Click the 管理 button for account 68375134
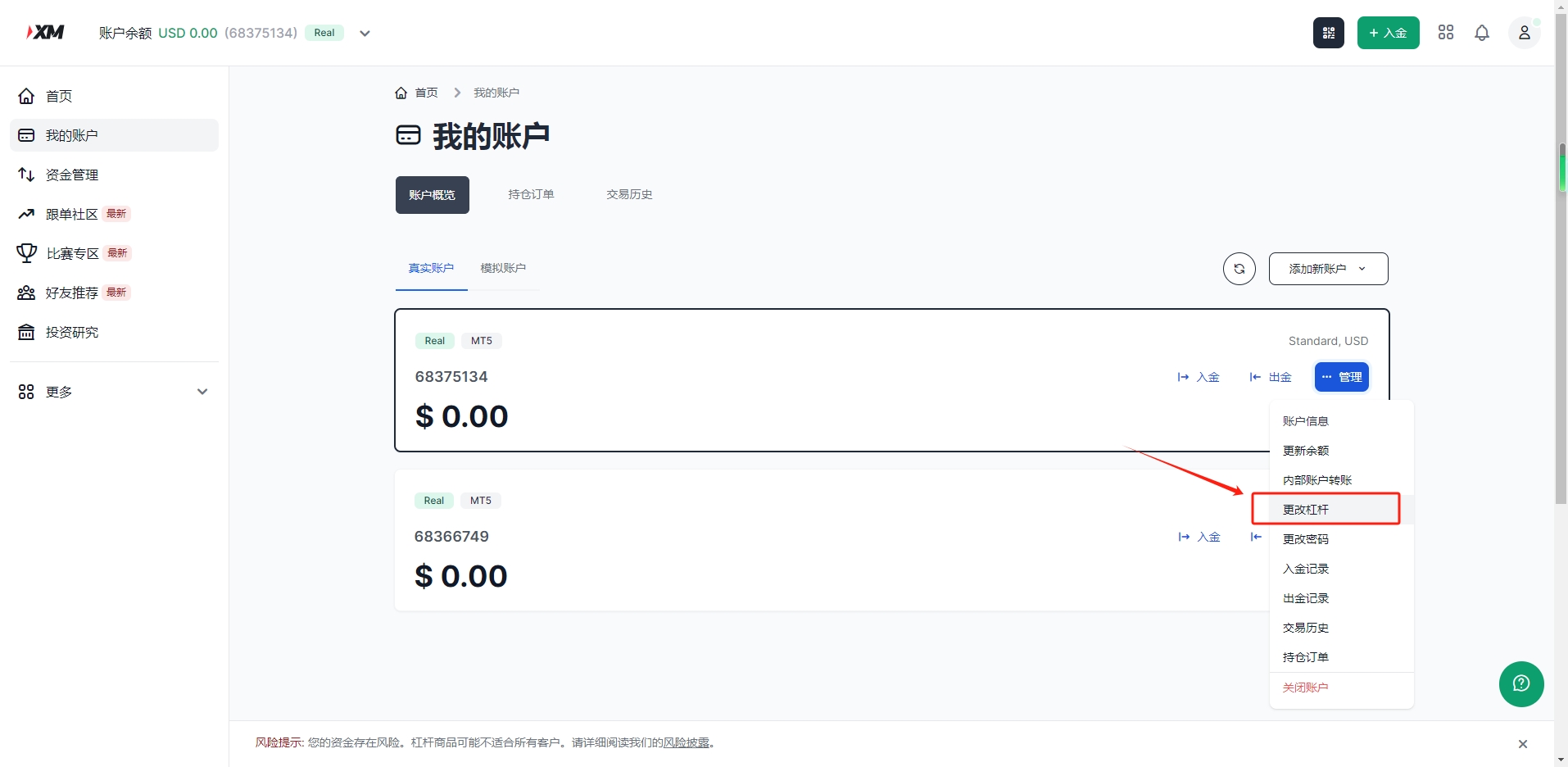Image resolution: width=1568 pixels, height=767 pixels. [x=1342, y=377]
